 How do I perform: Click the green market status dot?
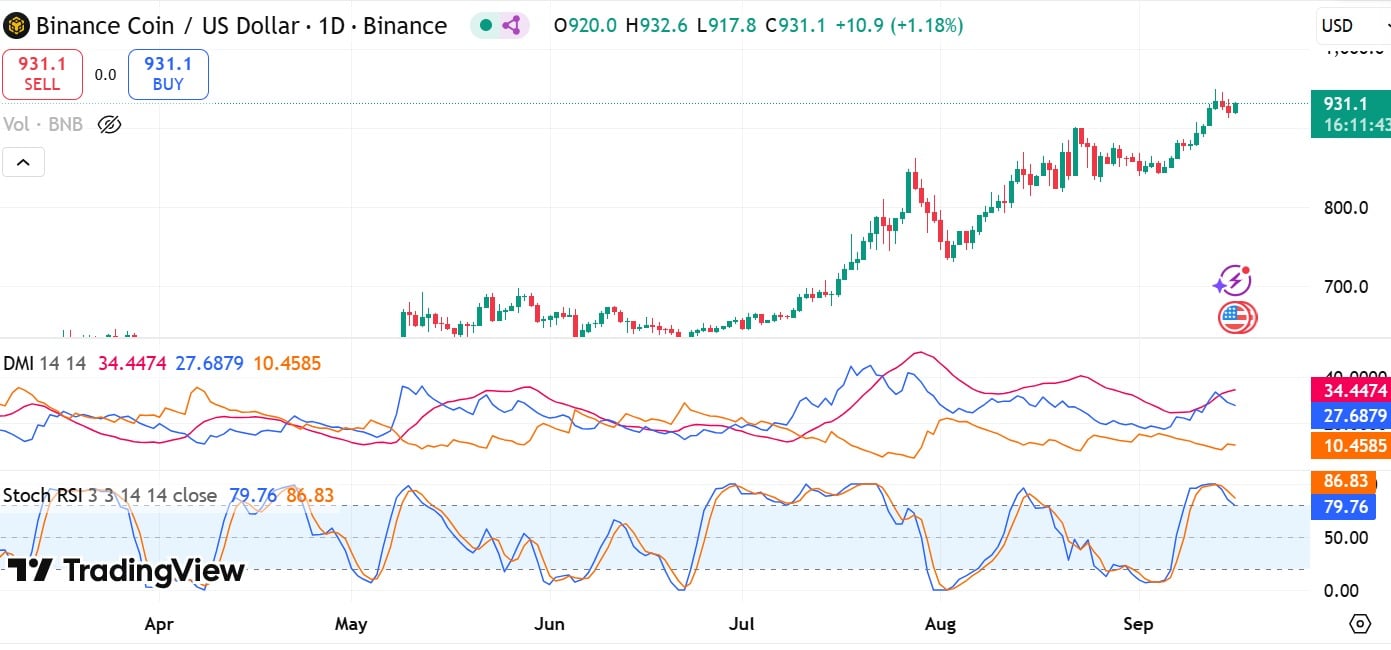coord(486,26)
